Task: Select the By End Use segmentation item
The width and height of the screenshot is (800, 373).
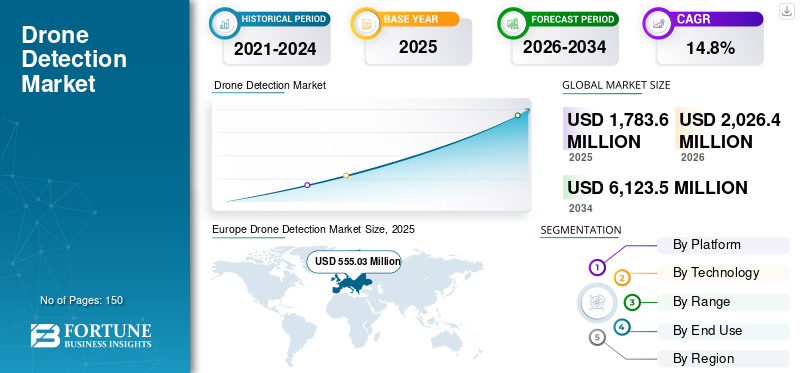Action: pyautogui.click(x=723, y=331)
